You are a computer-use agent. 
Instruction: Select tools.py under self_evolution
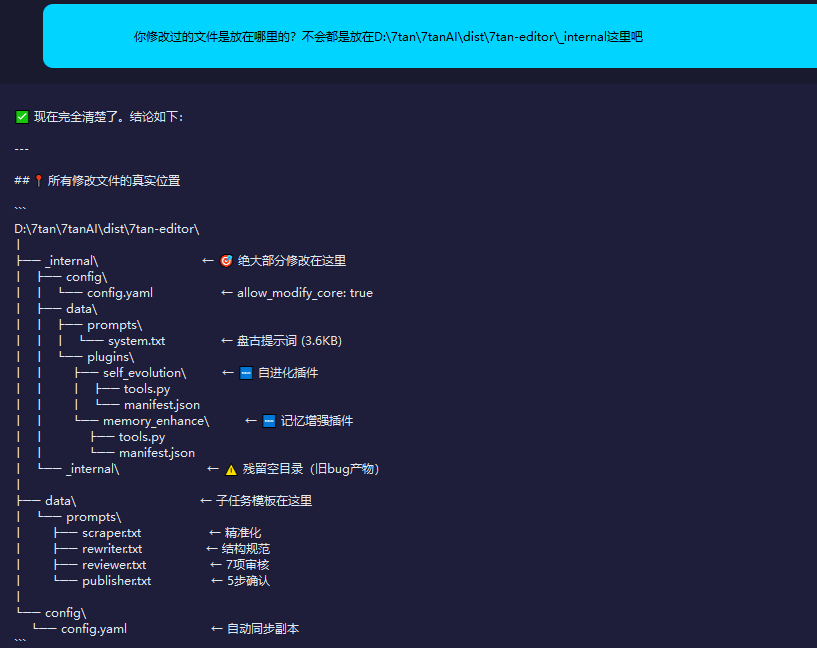pyautogui.click(x=147, y=389)
